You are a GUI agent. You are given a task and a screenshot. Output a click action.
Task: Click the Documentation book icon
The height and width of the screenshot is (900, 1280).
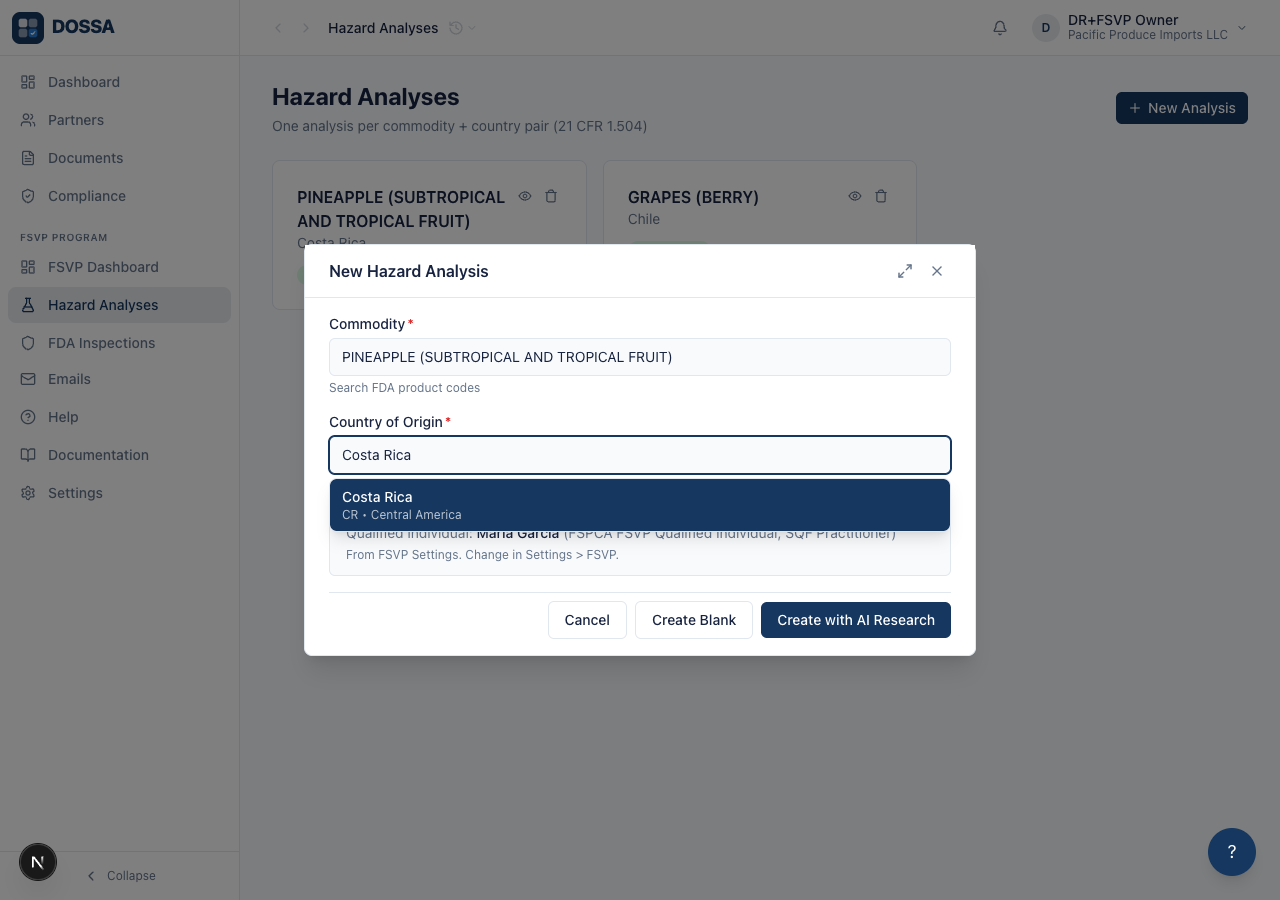[28, 455]
